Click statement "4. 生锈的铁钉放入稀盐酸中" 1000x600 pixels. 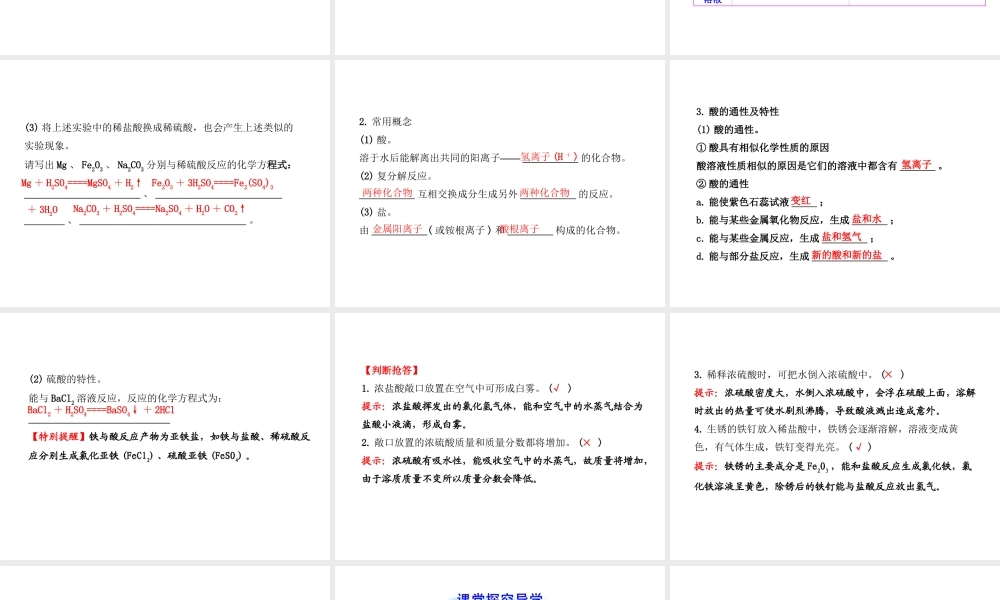(826, 438)
